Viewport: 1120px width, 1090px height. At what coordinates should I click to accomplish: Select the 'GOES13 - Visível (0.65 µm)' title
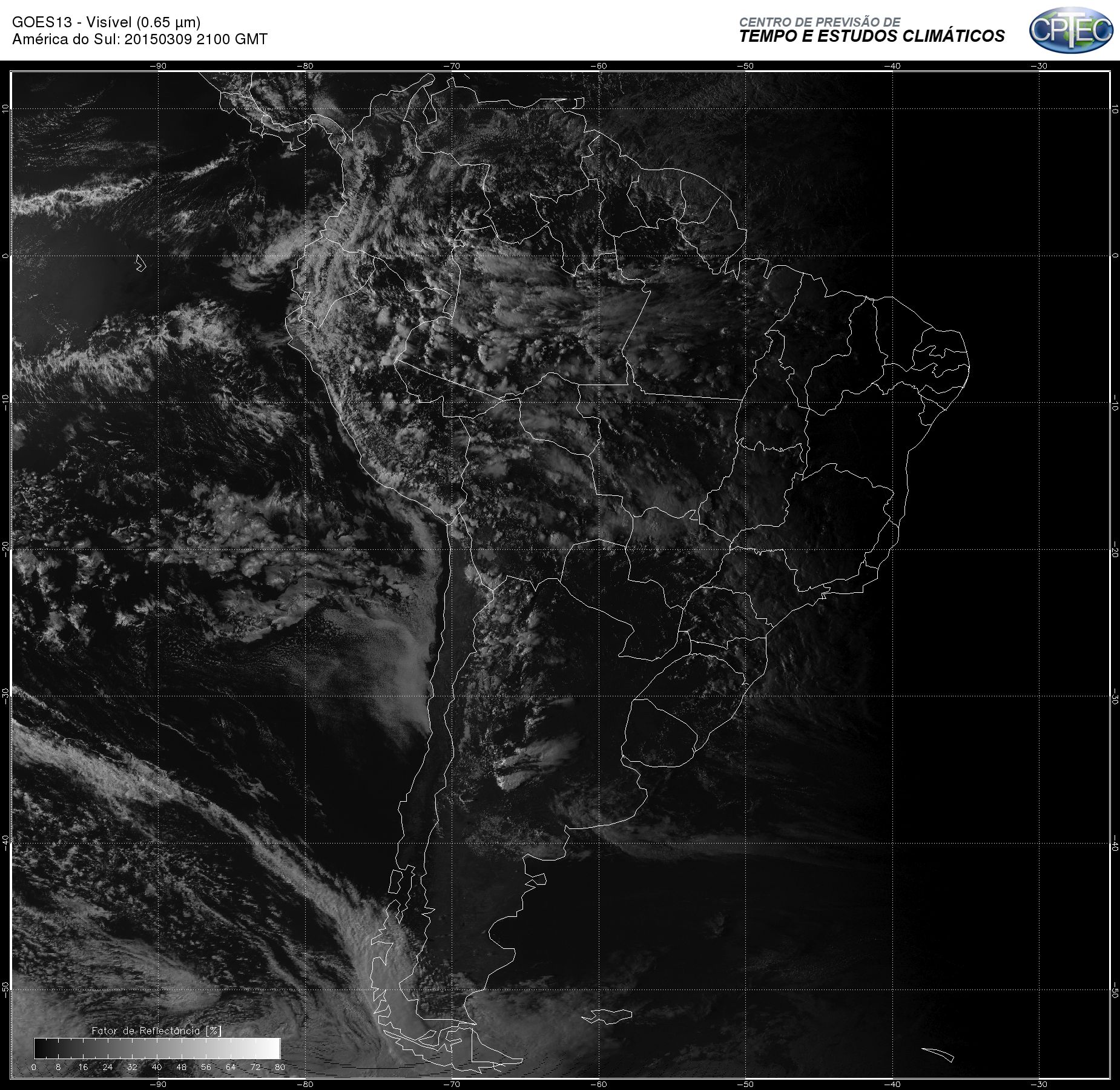107,22
